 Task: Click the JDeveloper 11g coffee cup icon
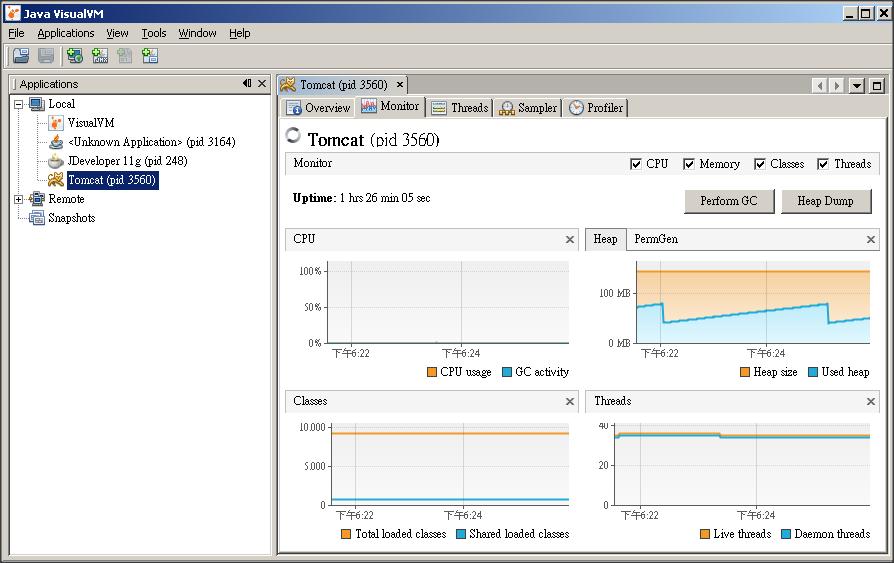coord(56,161)
